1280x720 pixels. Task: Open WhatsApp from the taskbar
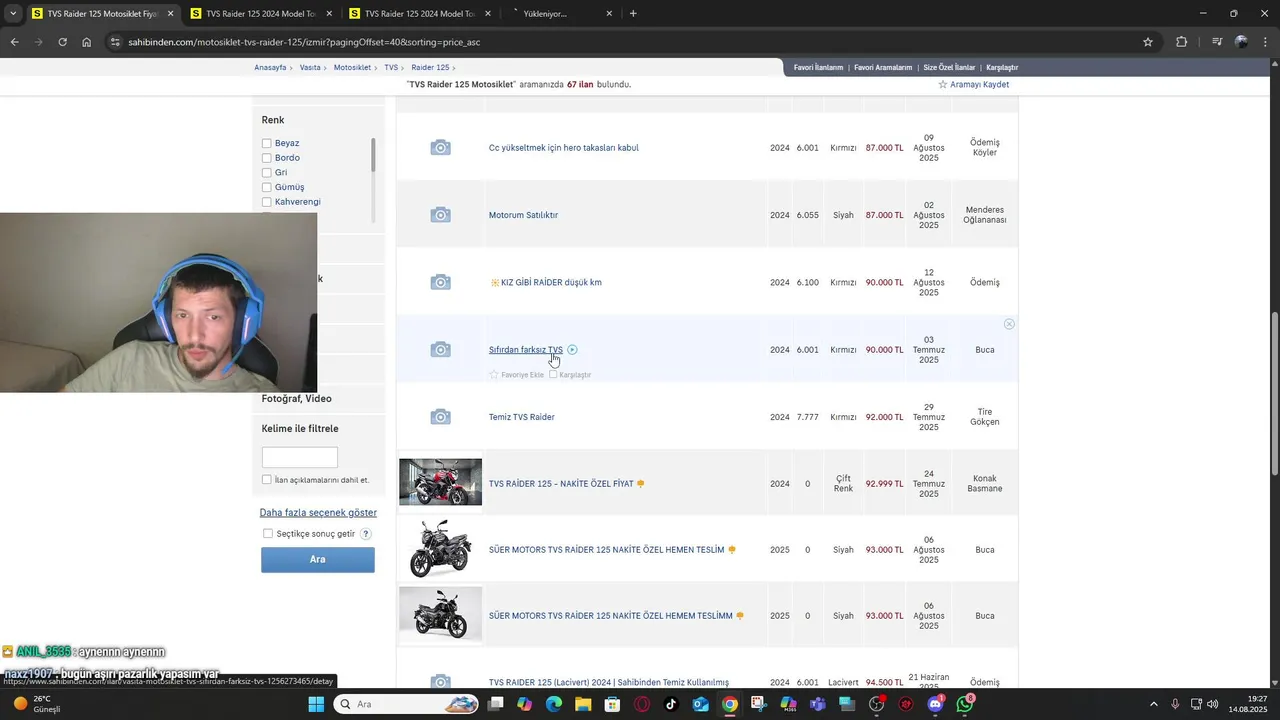point(965,704)
